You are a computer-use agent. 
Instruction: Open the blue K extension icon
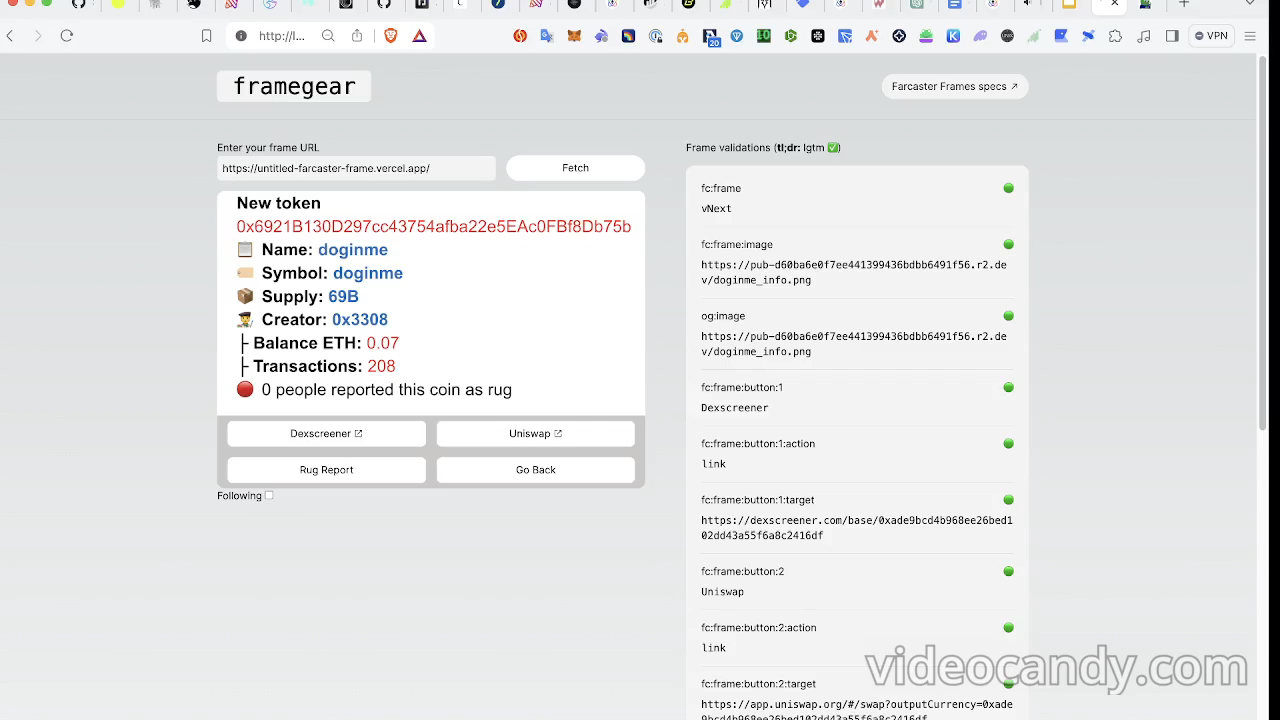click(953, 36)
